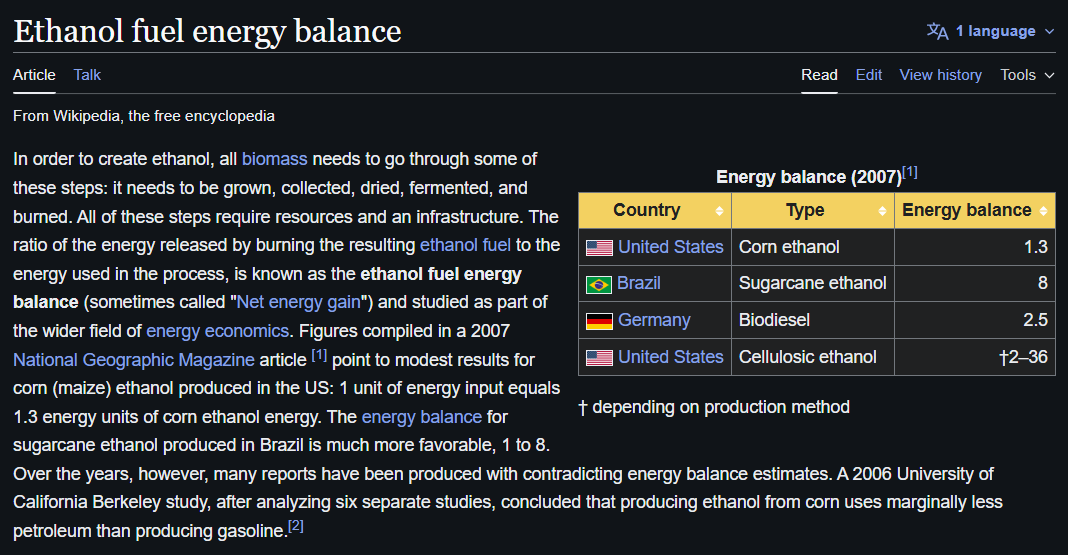This screenshot has height=555, width=1068.
Task: Click From Wikipedia, the free encyclopedia tagline
Action: click(144, 116)
